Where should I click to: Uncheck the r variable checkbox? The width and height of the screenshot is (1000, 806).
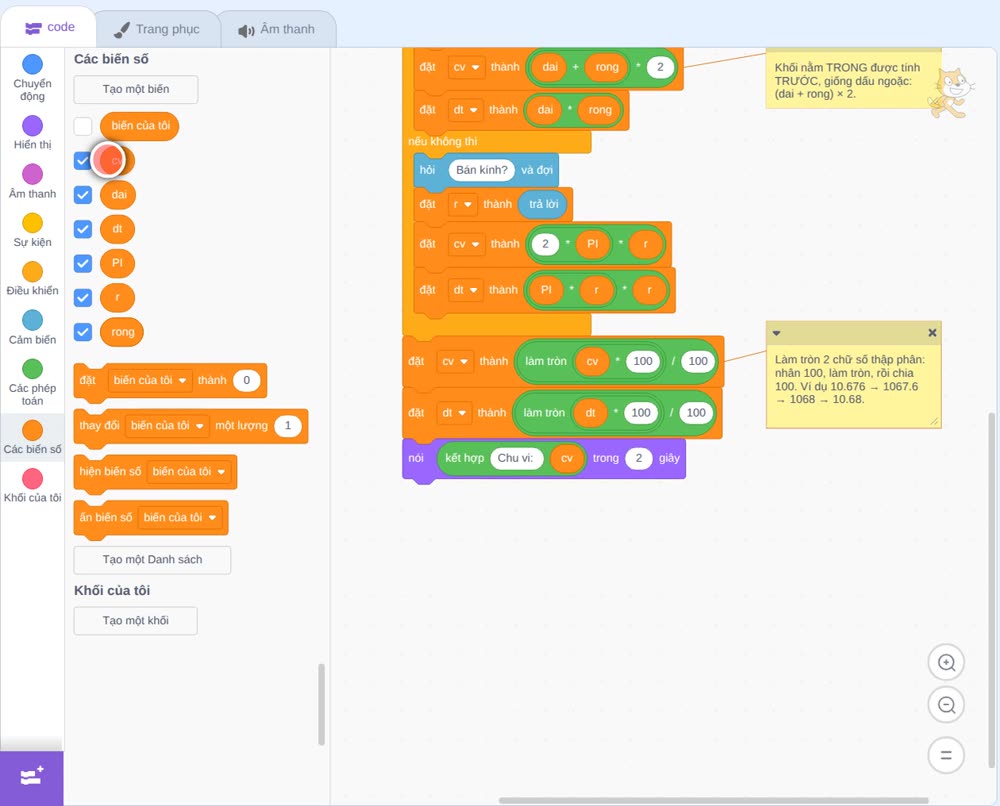point(83,298)
